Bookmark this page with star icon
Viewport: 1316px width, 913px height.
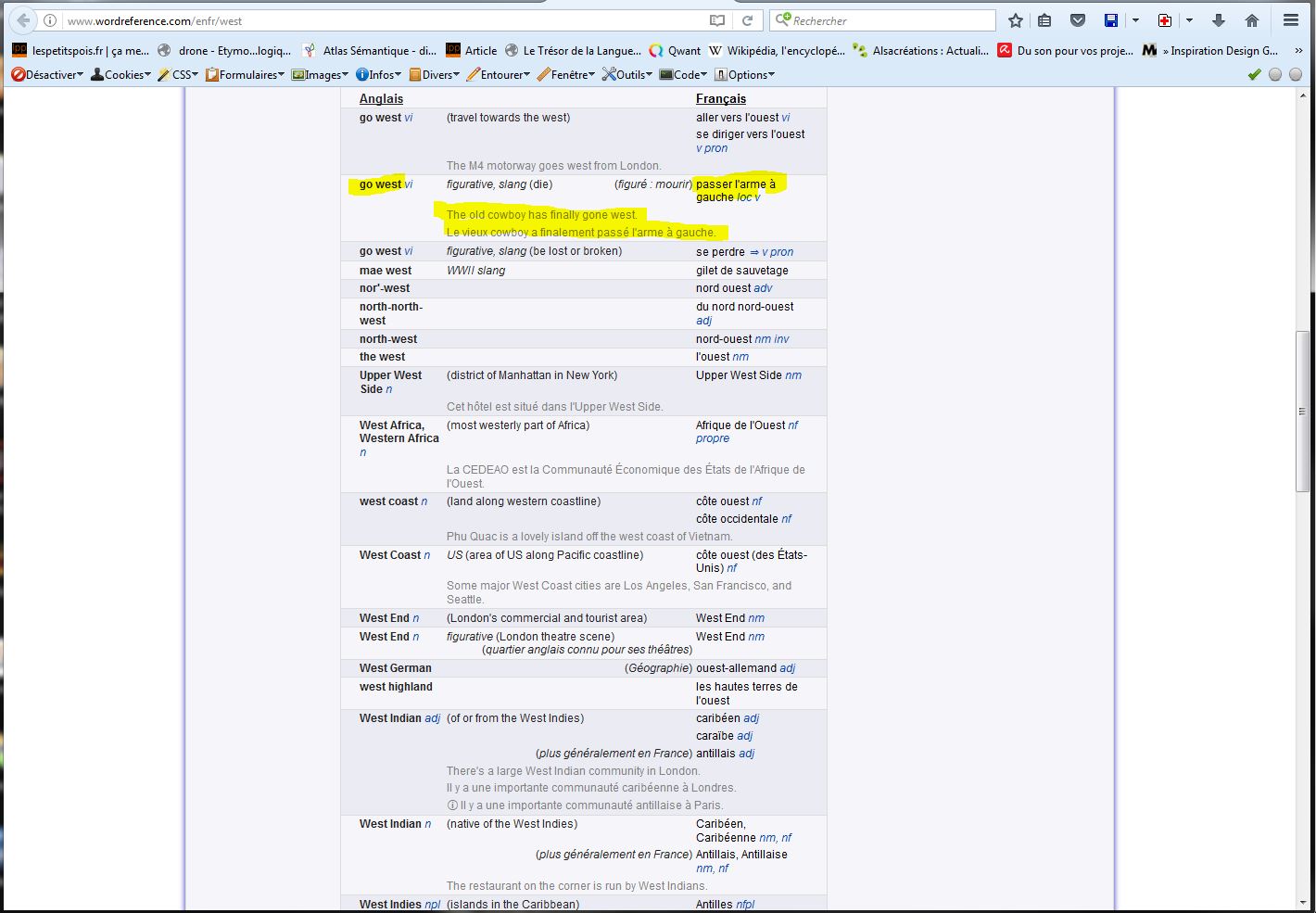(1016, 20)
